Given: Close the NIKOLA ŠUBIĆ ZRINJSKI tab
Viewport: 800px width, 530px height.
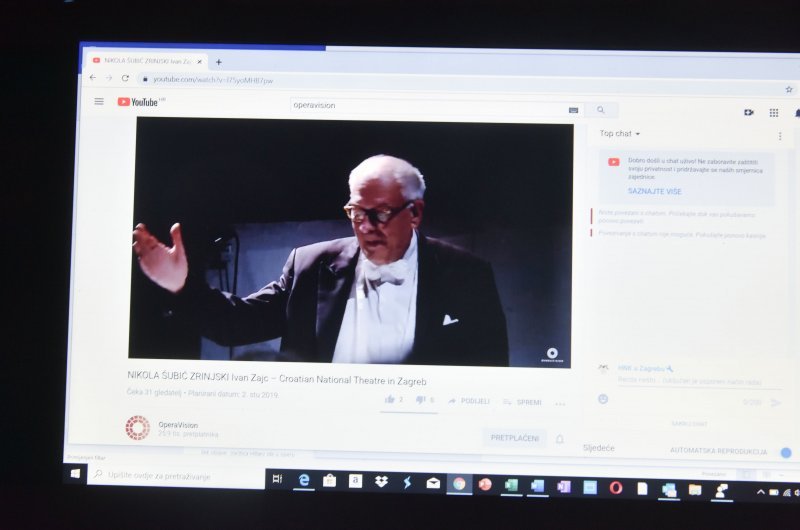Looking at the screenshot, I should pos(199,62).
